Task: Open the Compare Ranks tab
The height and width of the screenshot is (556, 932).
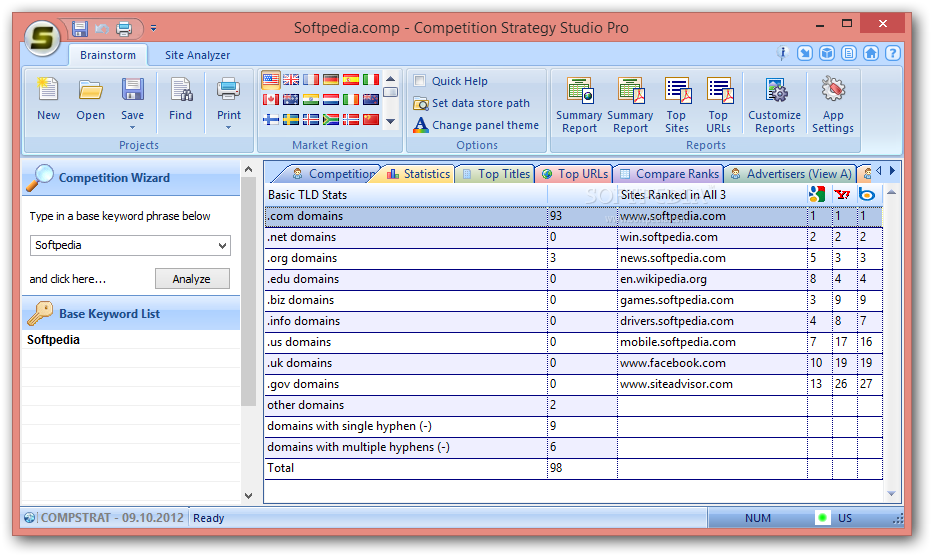Action: (669, 174)
